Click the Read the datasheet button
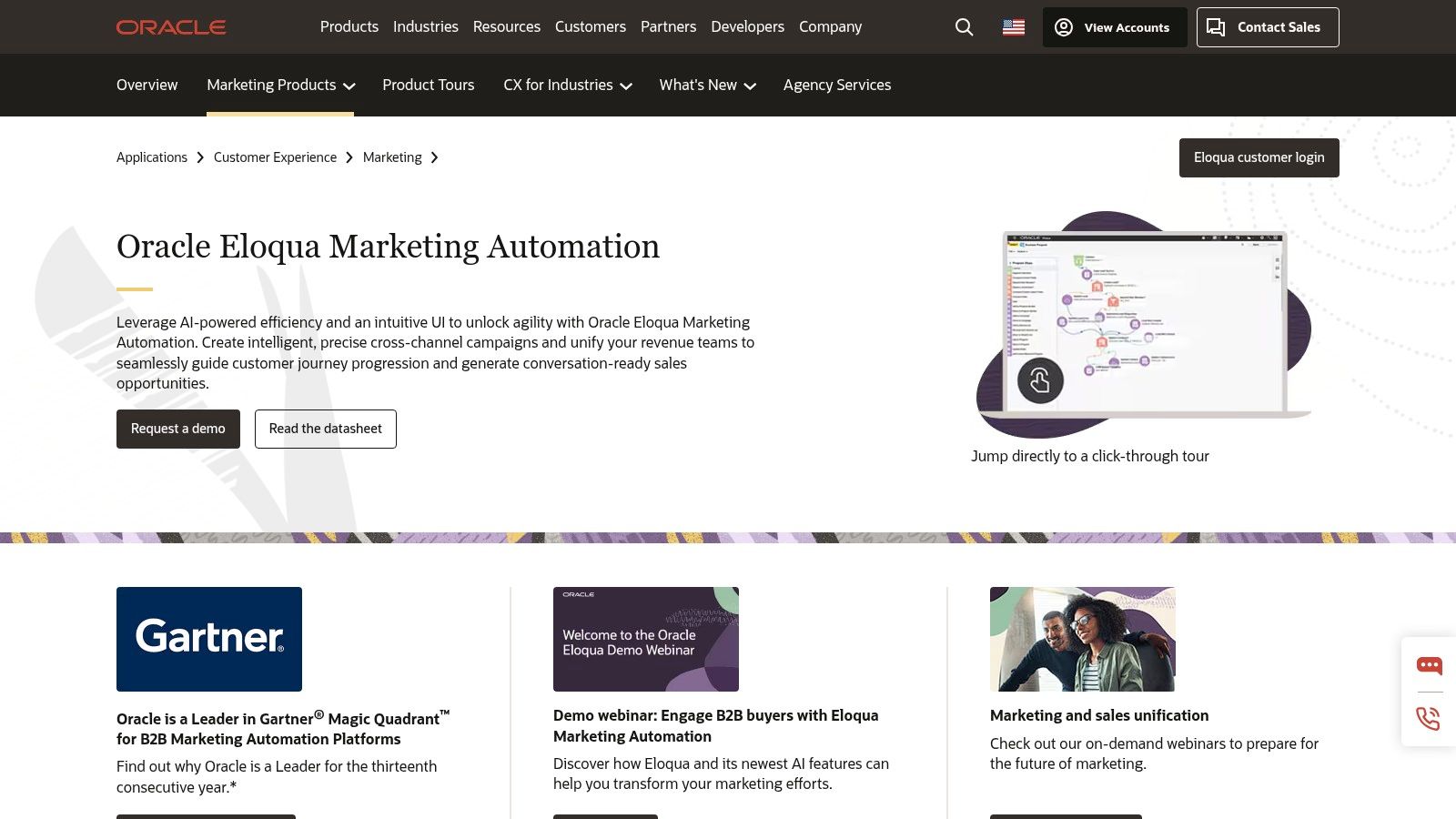This screenshot has height=819, width=1456. [x=325, y=429]
